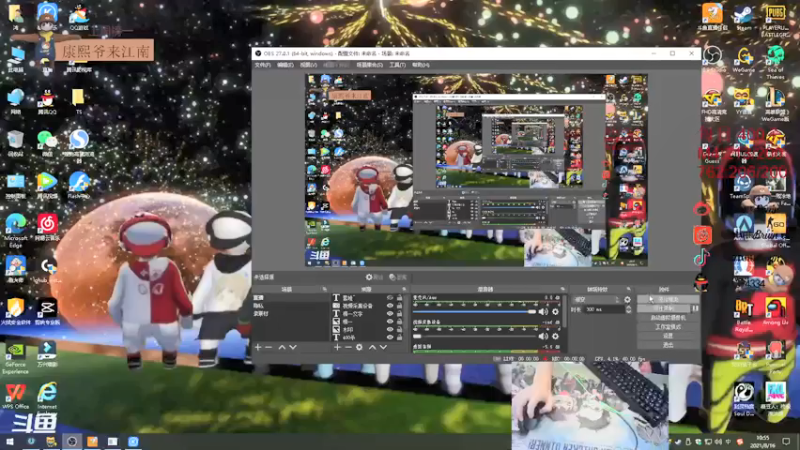Adjust the transition duration stepper arrows
Screen dimensions: 800x450
pyautogui.click(x=629, y=309)
